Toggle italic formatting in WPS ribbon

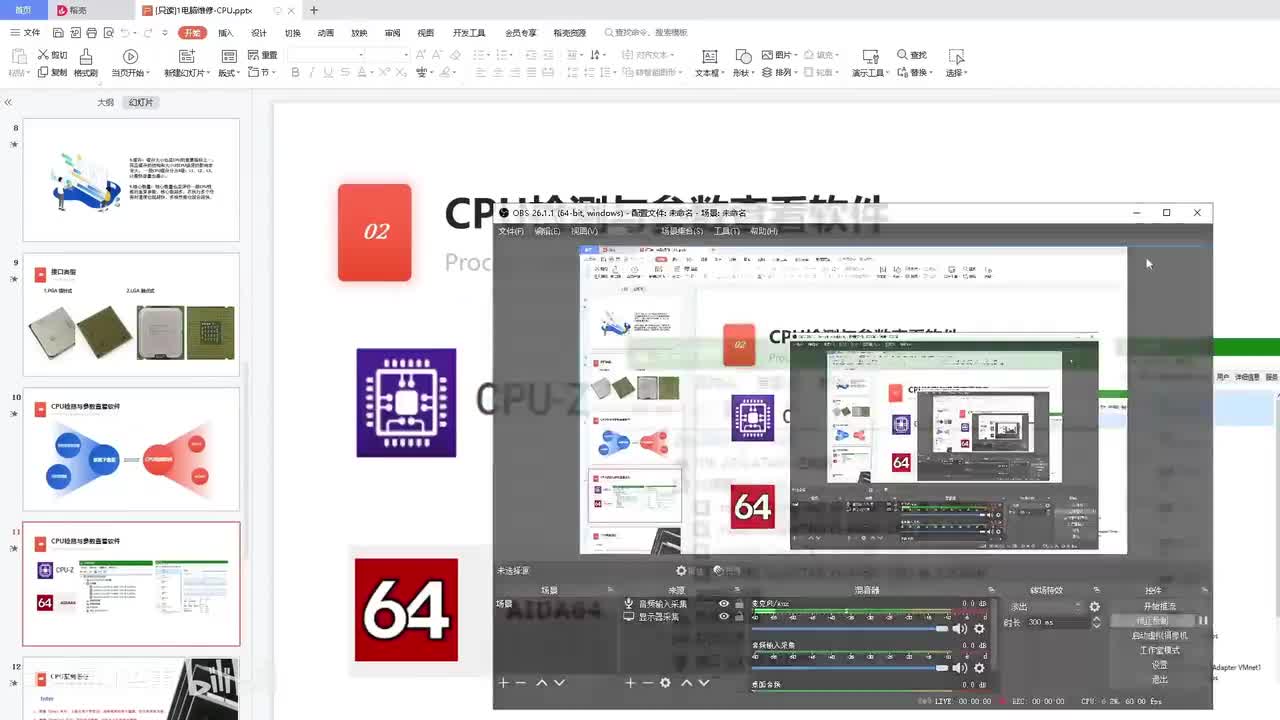click(312, 72)
